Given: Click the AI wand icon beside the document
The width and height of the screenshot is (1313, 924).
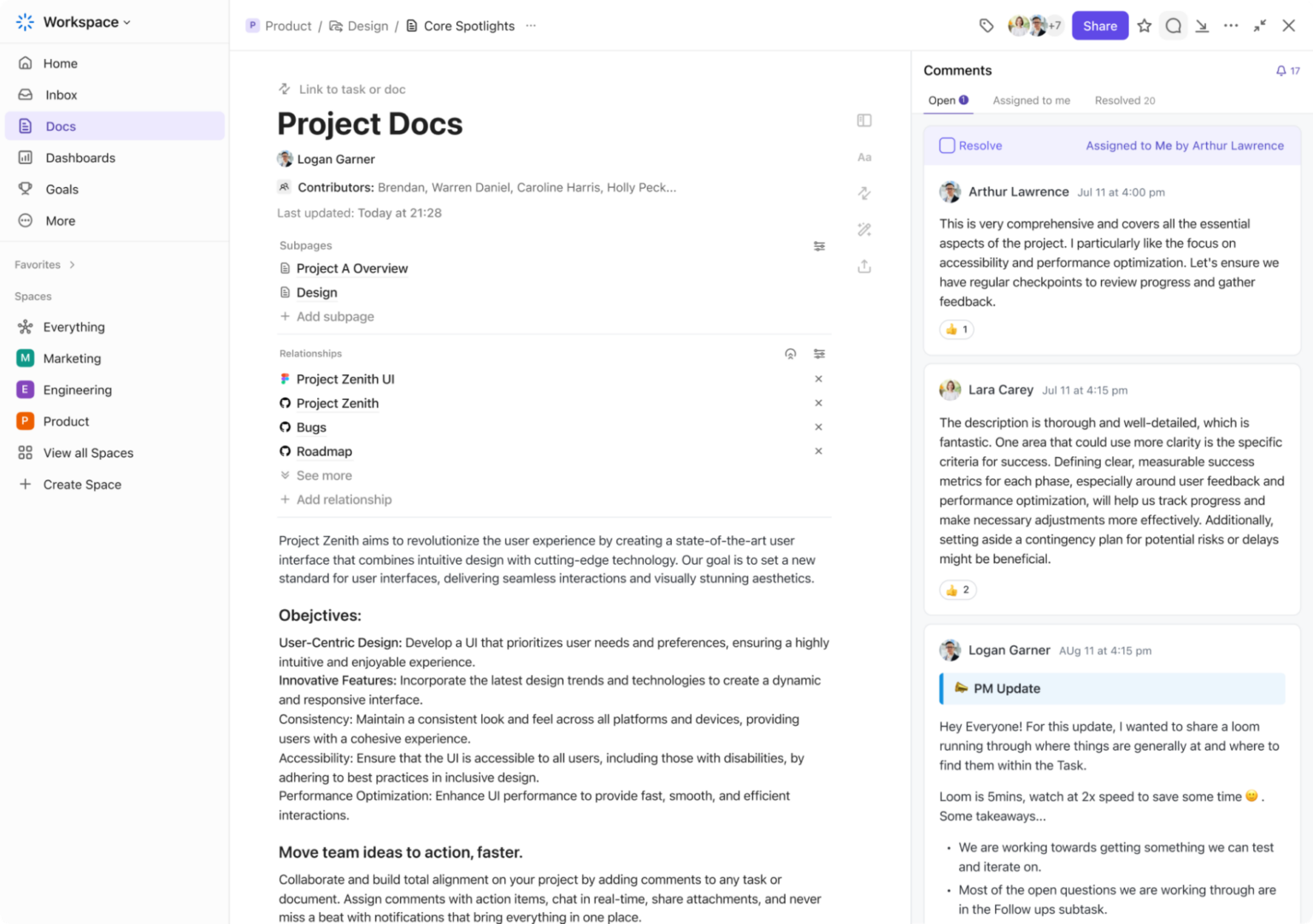Looking at the screenshot, I should pos(863,229).
